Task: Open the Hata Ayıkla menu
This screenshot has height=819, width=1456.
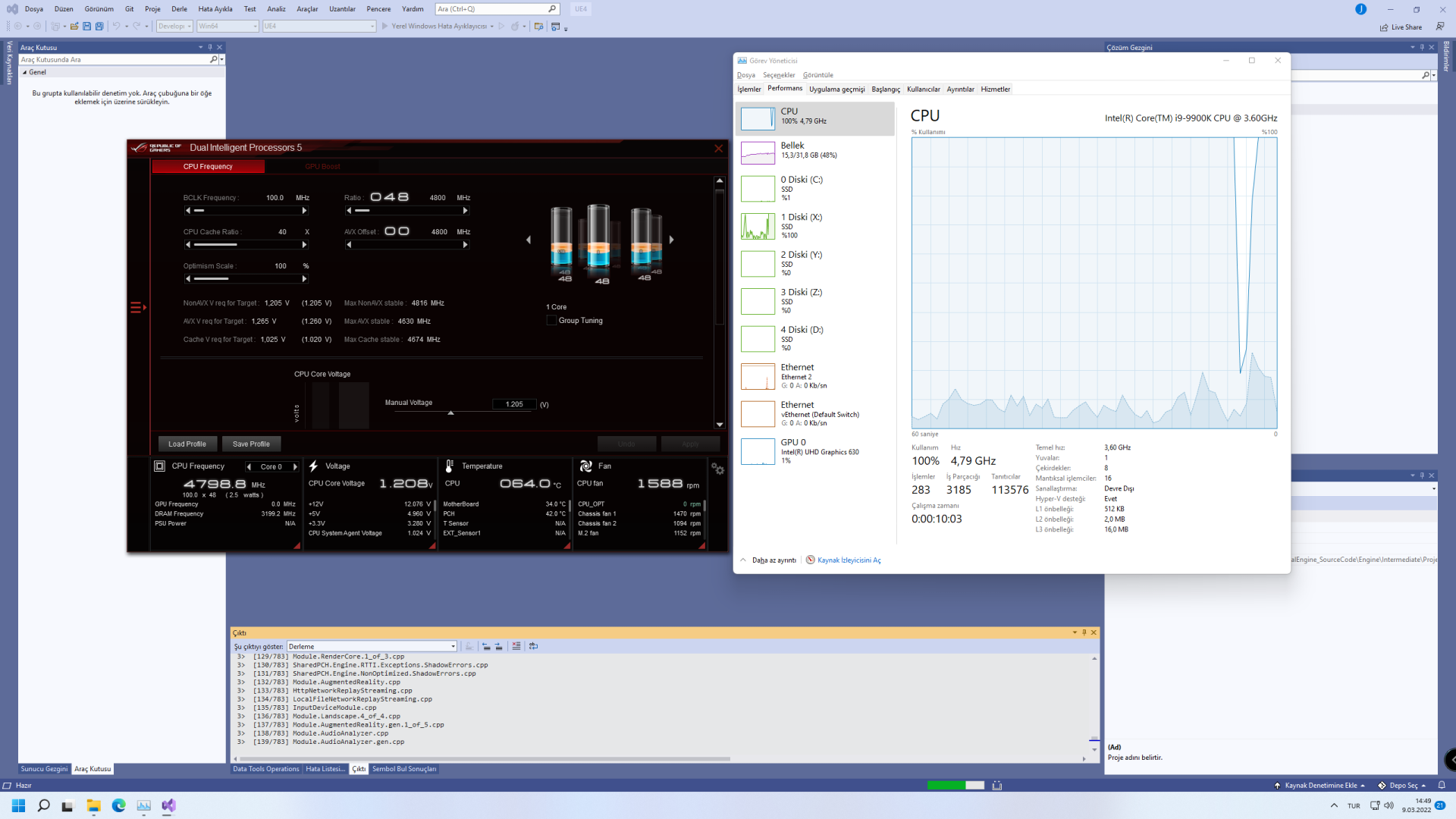Action: coord(215,9)
